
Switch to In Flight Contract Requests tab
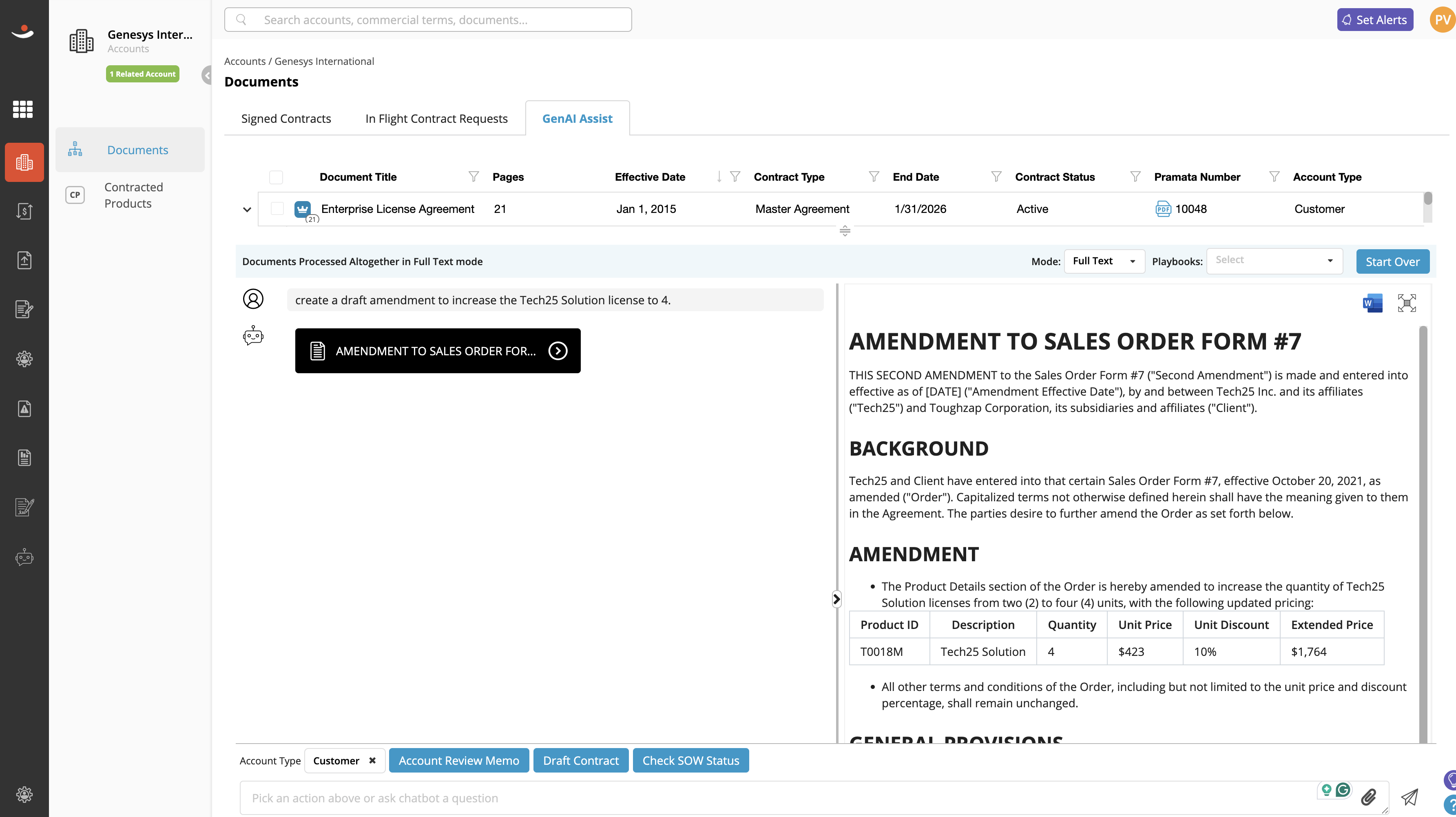coord(436,119)
